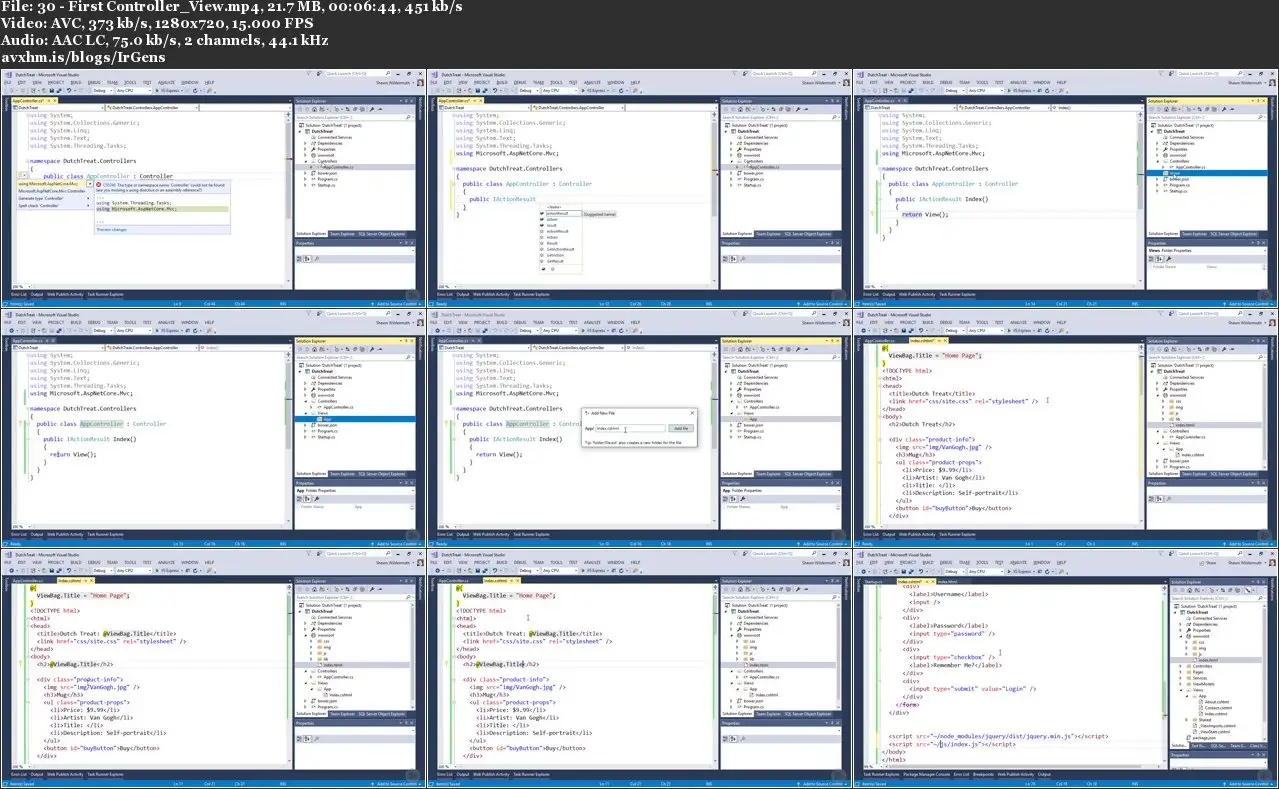The image size is (1279, 789).
Task: Open the zoom percentage dropdown in error-popup frame editor
Action: (x=22, y=286)
